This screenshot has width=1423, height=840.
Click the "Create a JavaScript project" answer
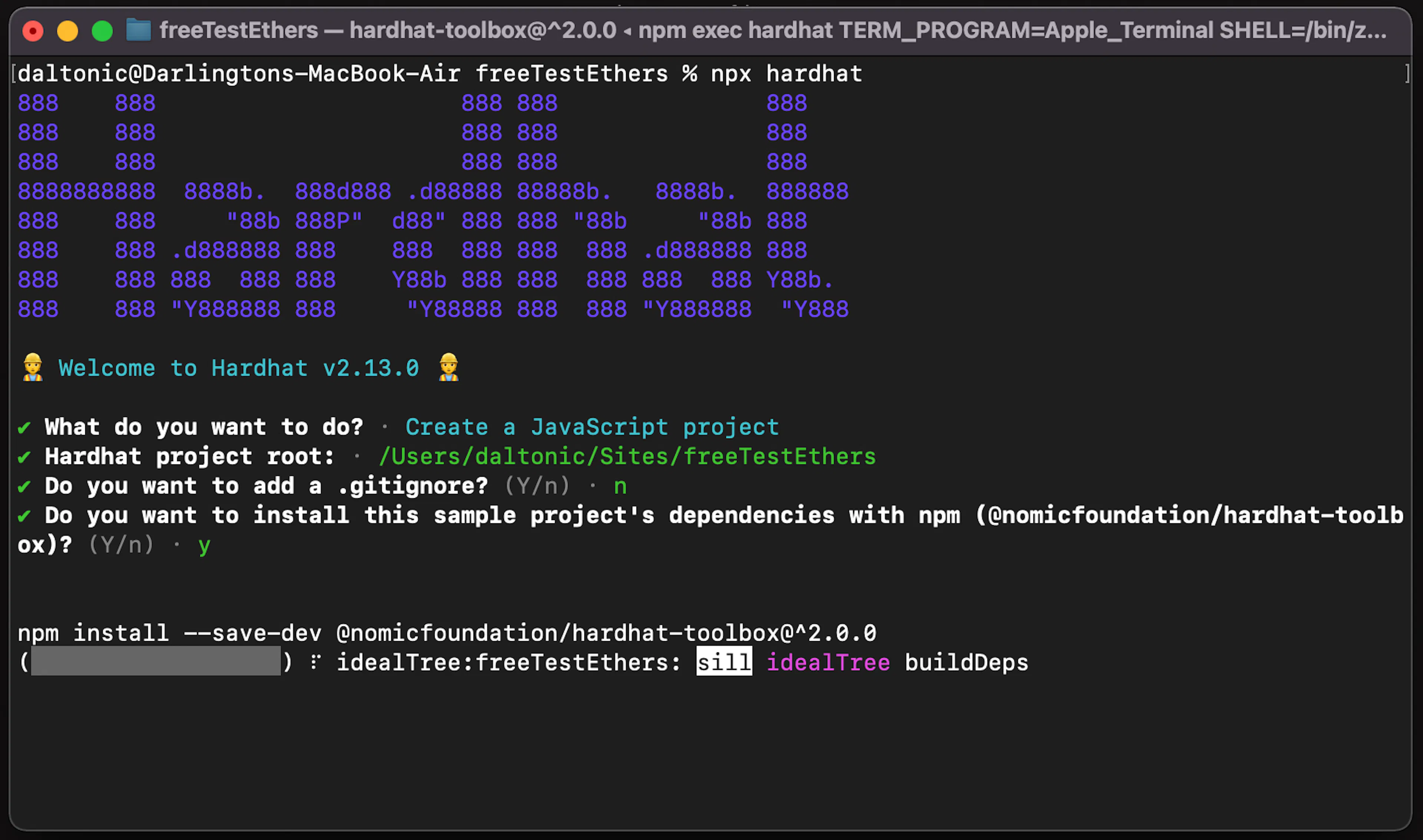[x=592, y=427]
